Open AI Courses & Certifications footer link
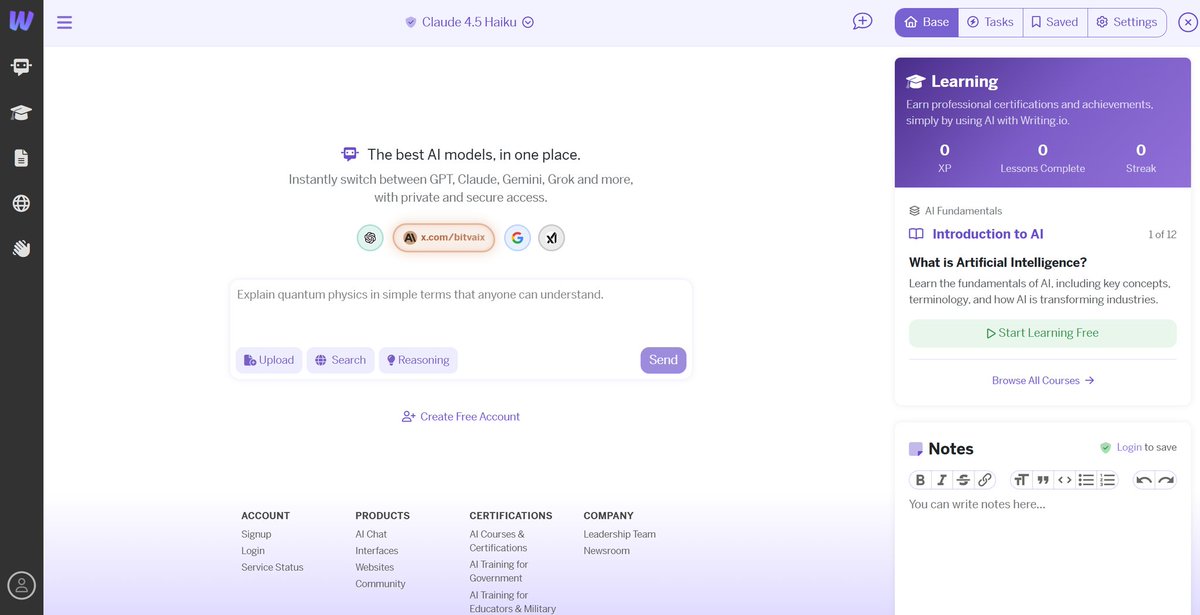The width and height of the screenshot is (1200, 615). point(498,541)
